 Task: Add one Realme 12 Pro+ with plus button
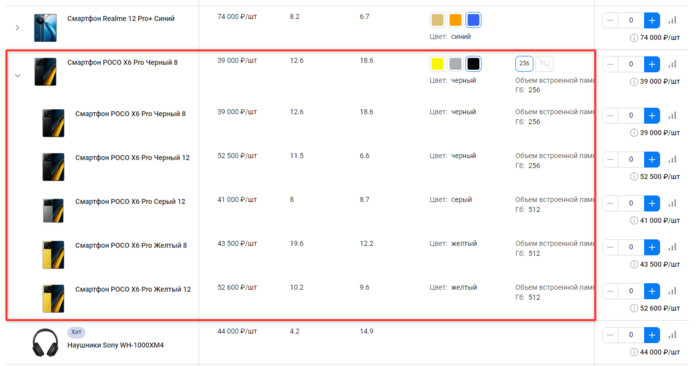click(652, 20)
